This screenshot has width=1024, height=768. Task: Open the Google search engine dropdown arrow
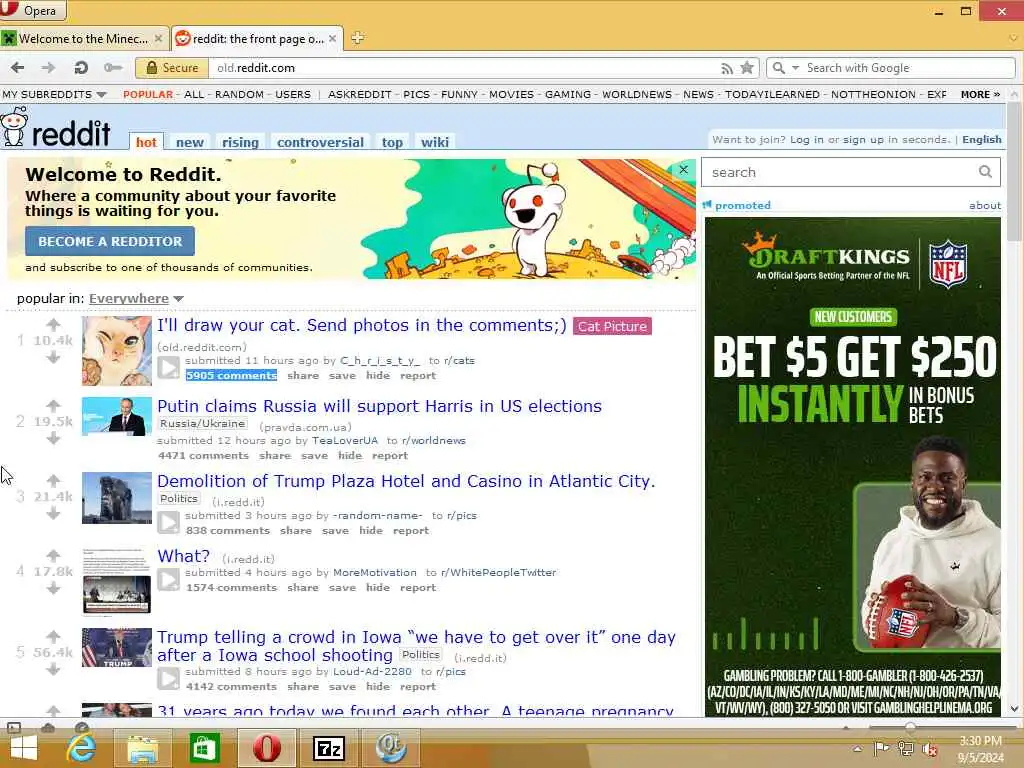point(795,68)
